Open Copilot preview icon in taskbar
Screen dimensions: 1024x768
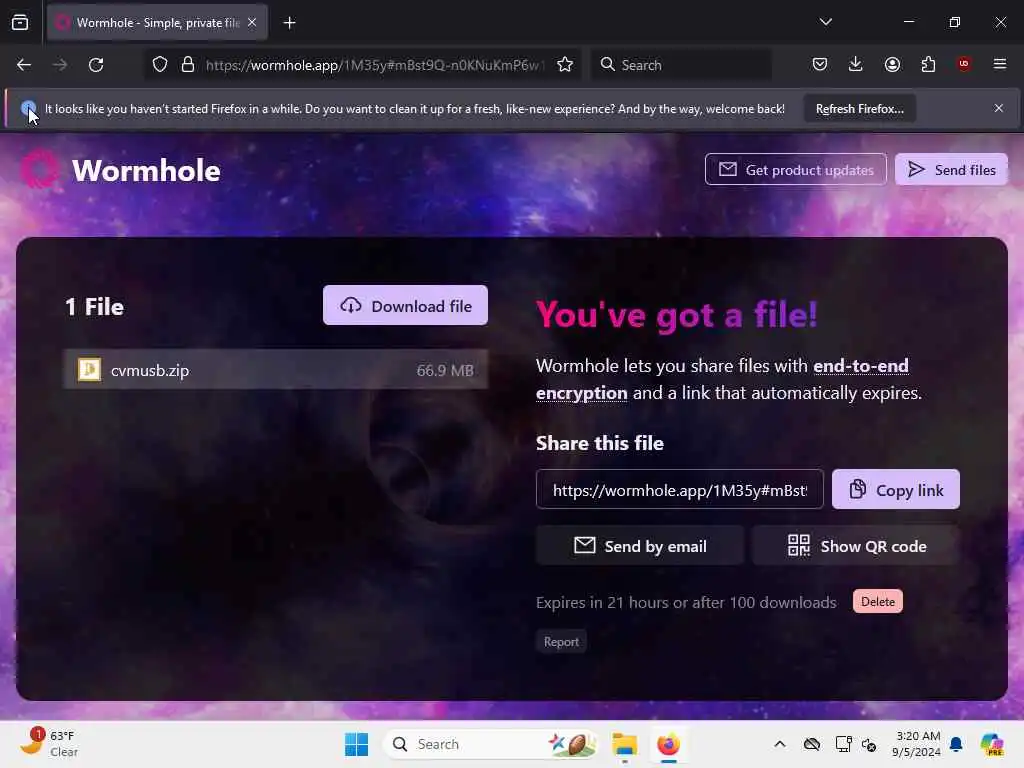tap(992, 744)
